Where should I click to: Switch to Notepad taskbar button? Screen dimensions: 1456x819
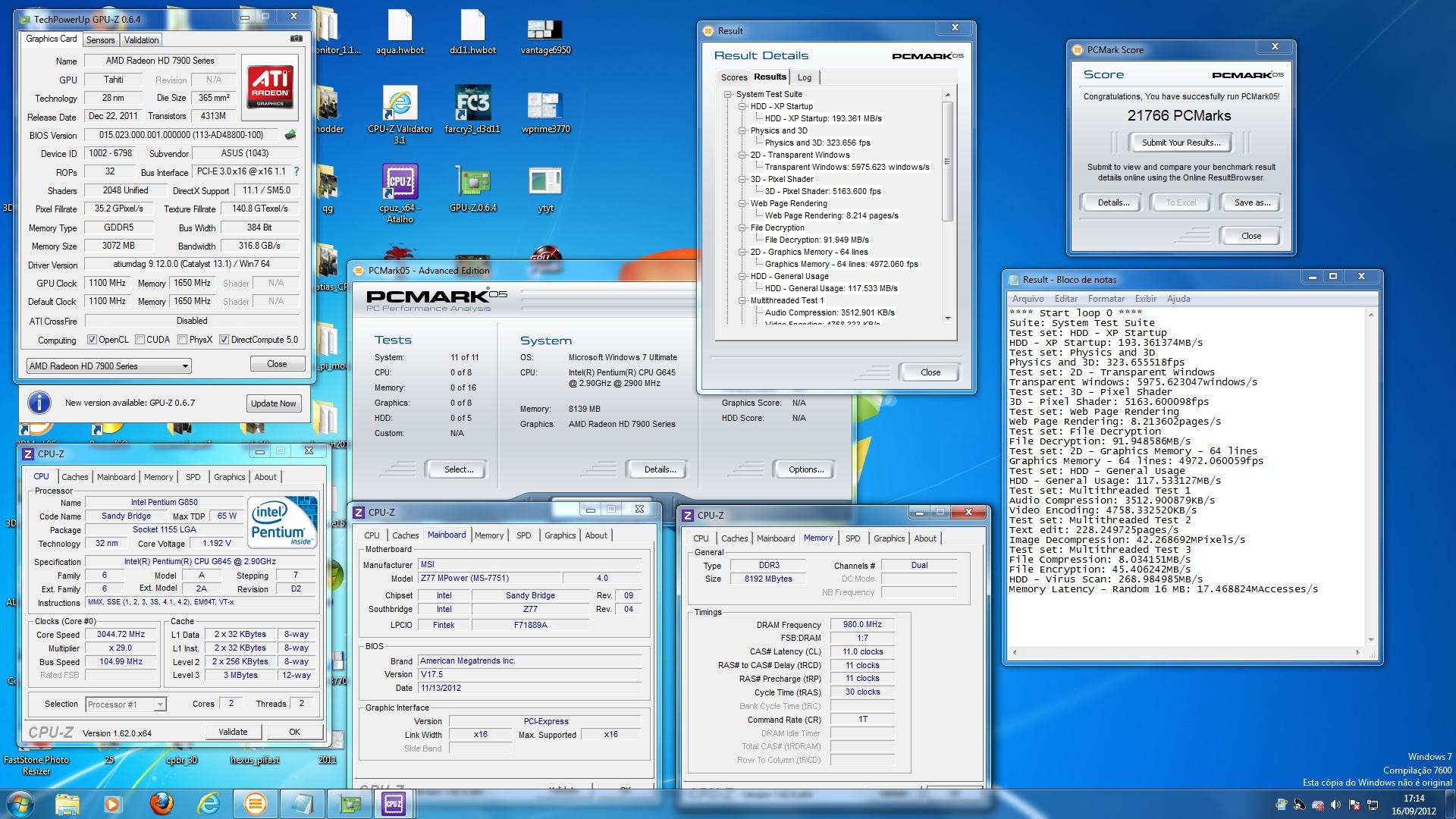tap(302, 804)
